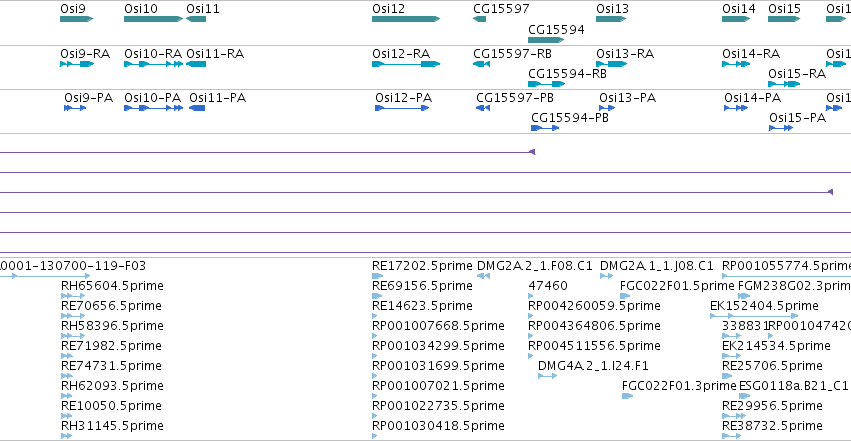Select the DMG4A.2_1.I24.F1 feature glyph

tap(548, 376)
